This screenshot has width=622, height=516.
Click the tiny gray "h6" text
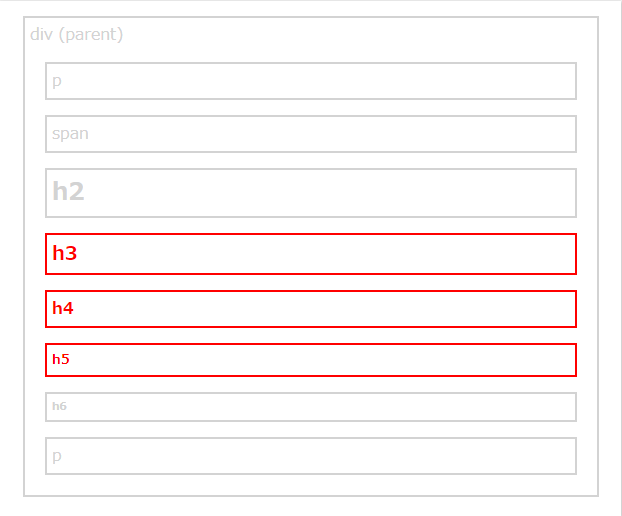coord(59,407)
